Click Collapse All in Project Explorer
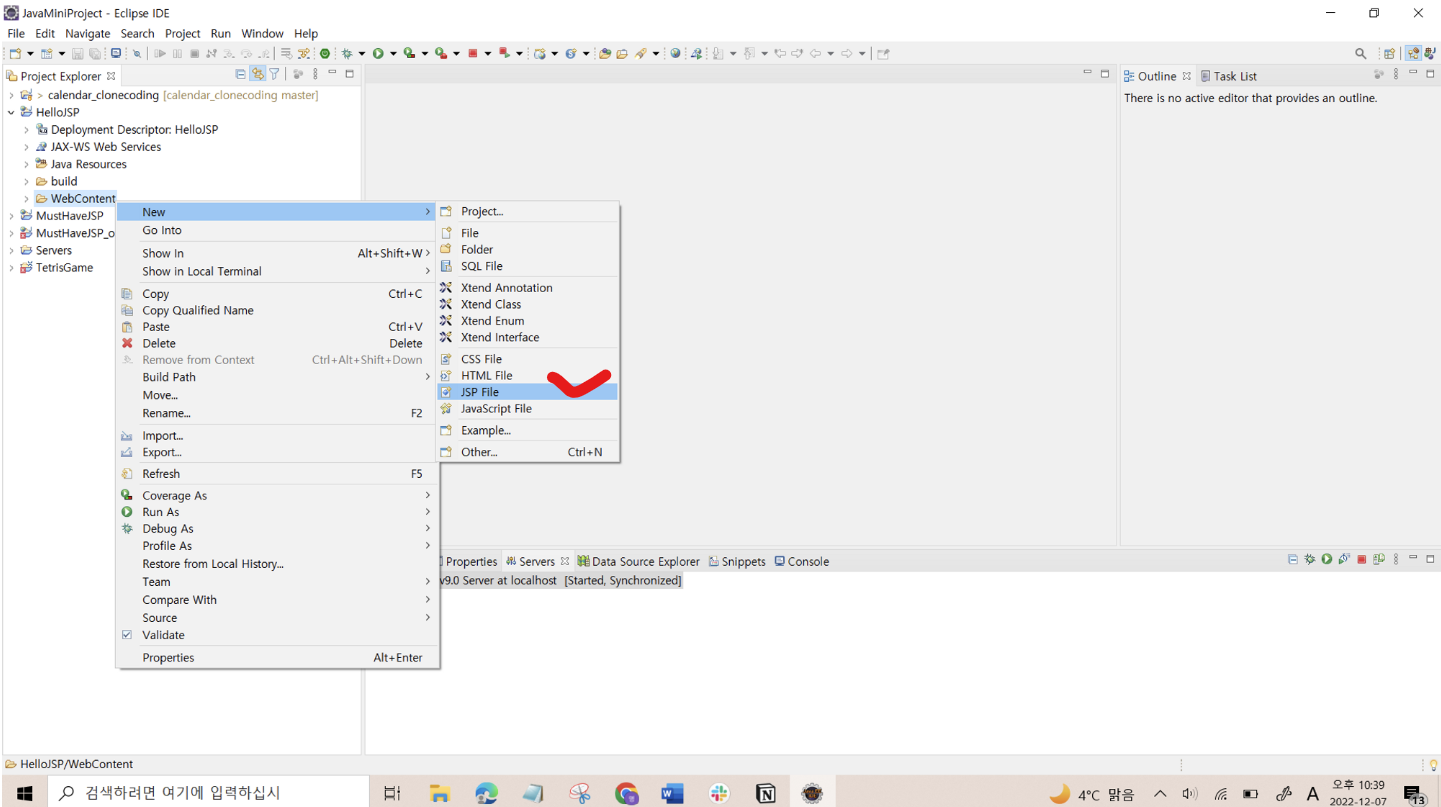1441x807 pixels. click(x=240, y=74)
